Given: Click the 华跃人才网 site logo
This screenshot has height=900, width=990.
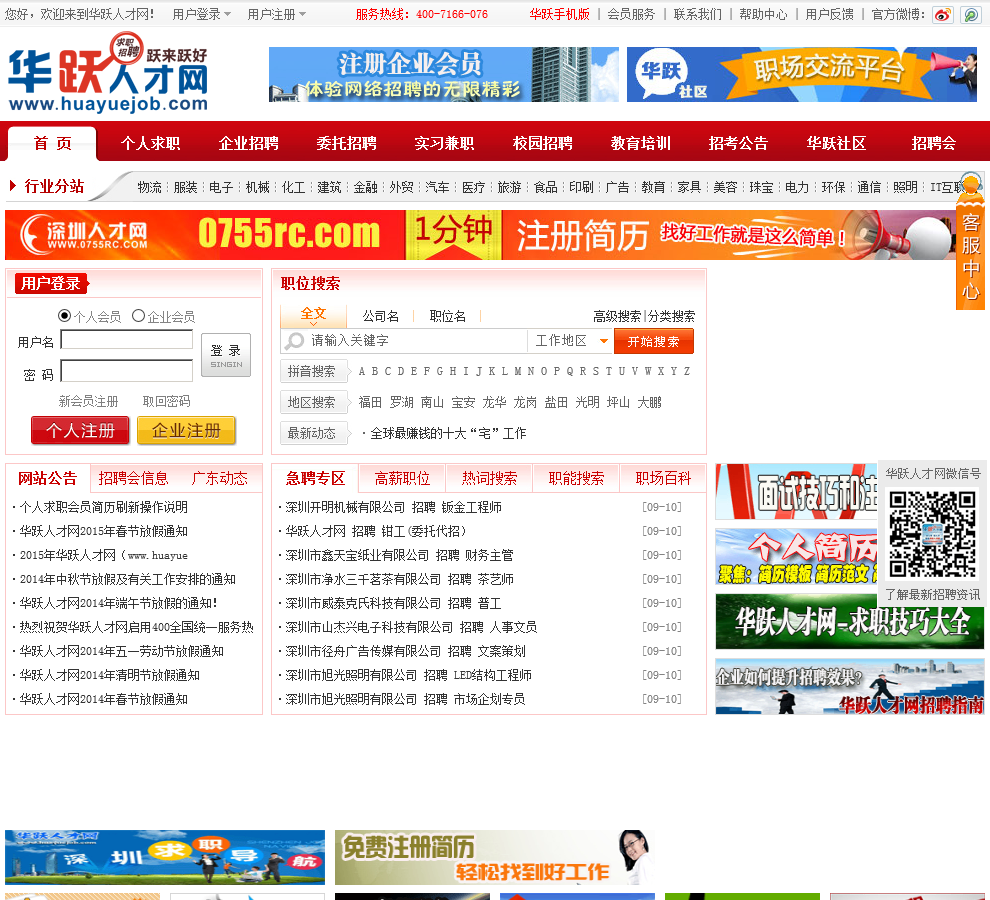Looking at the screenshot, I should point(108,73).
